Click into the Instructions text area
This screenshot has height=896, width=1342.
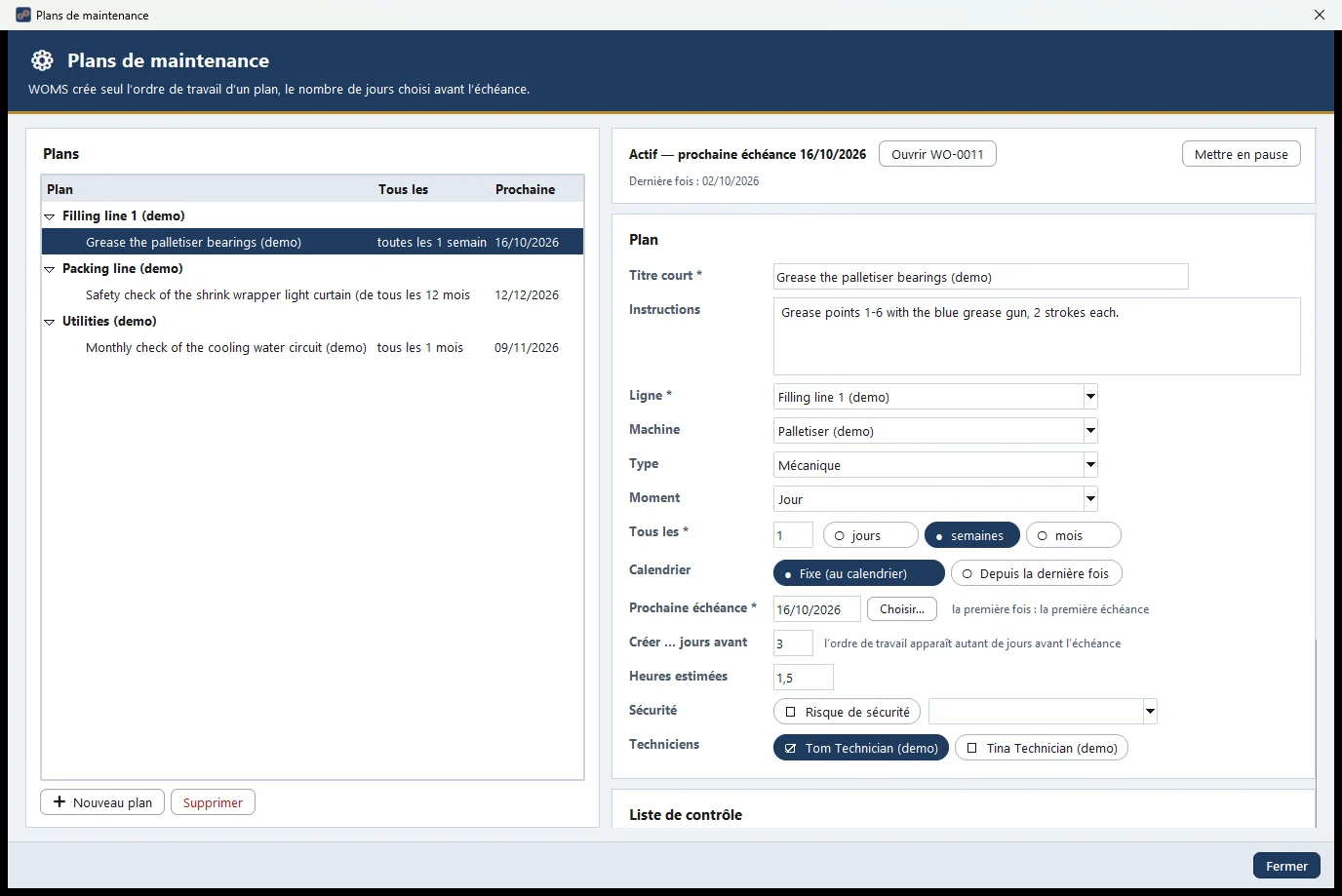point(1037,336)
